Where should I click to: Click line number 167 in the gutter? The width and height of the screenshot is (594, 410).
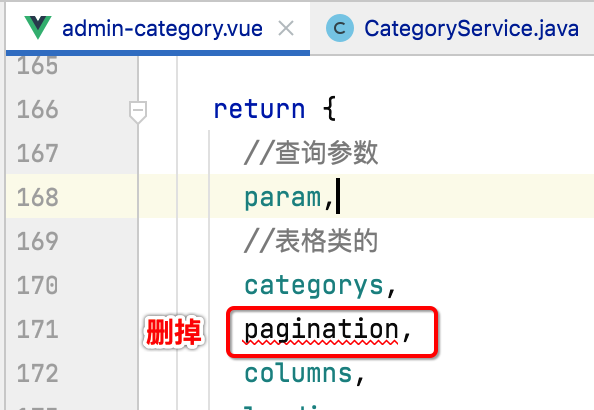38,153
